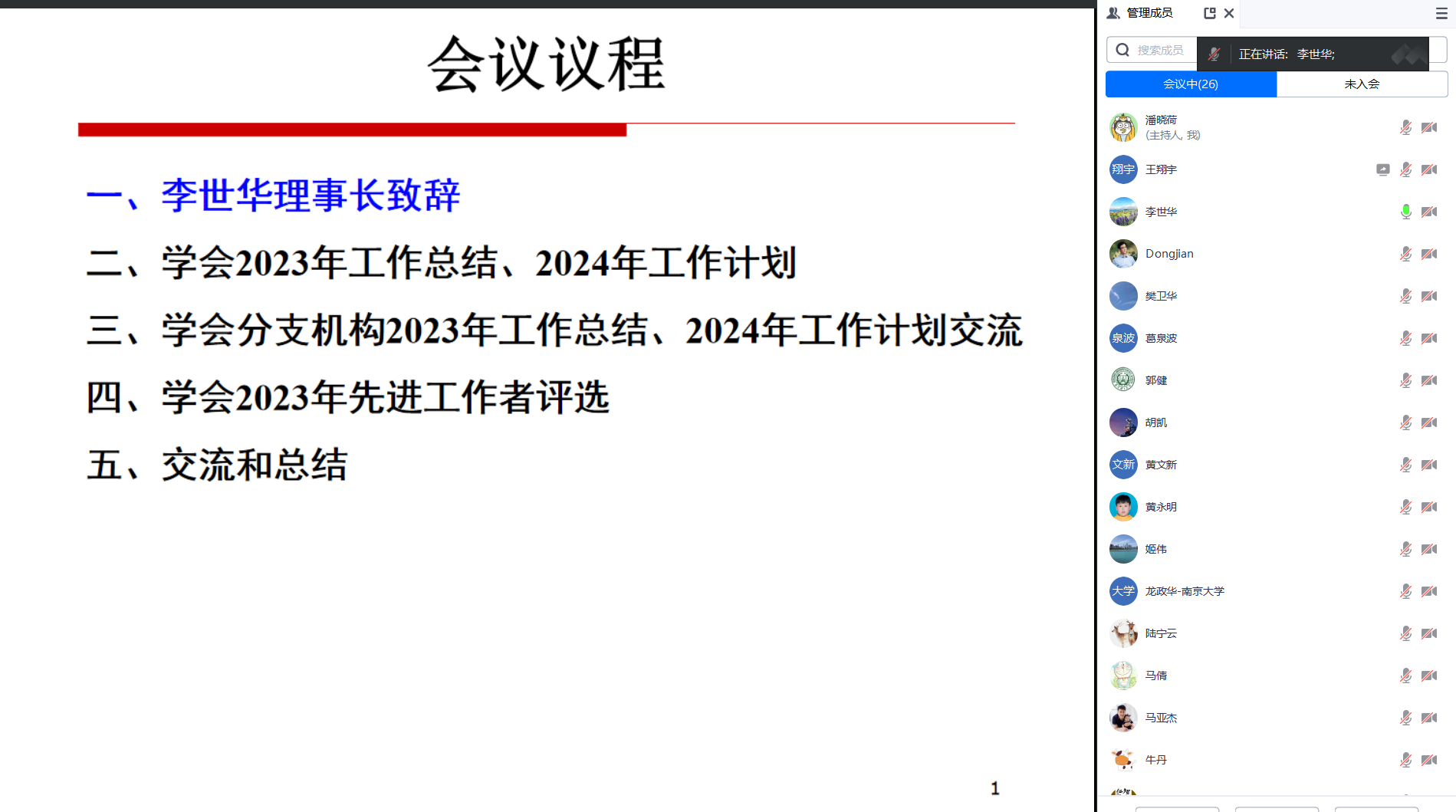Click 葛泉波's avatar
1456x812 pixels.
point(1123,338)
